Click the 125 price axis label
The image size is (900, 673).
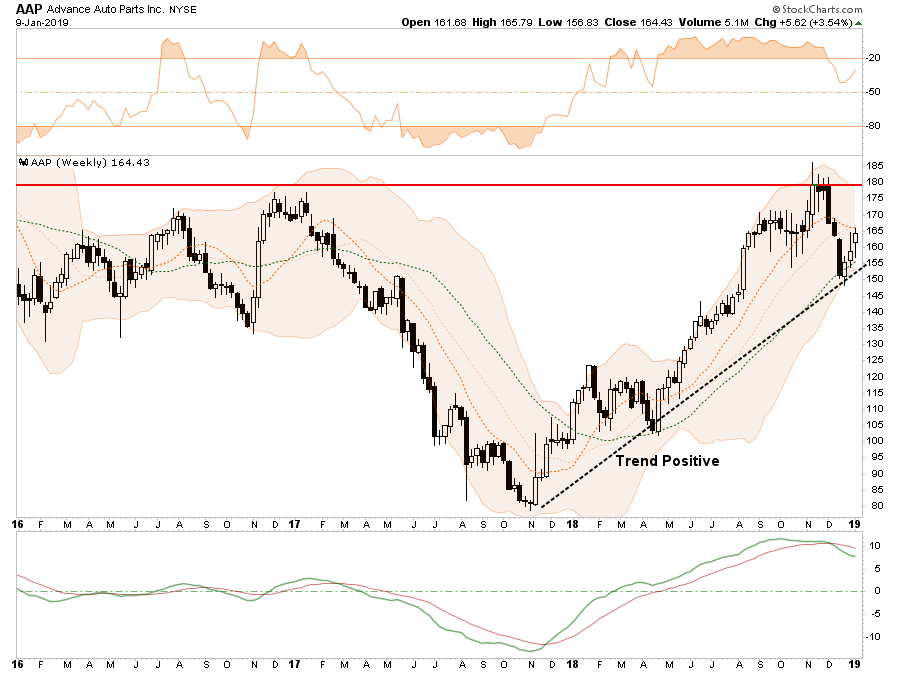pos(875,360)
